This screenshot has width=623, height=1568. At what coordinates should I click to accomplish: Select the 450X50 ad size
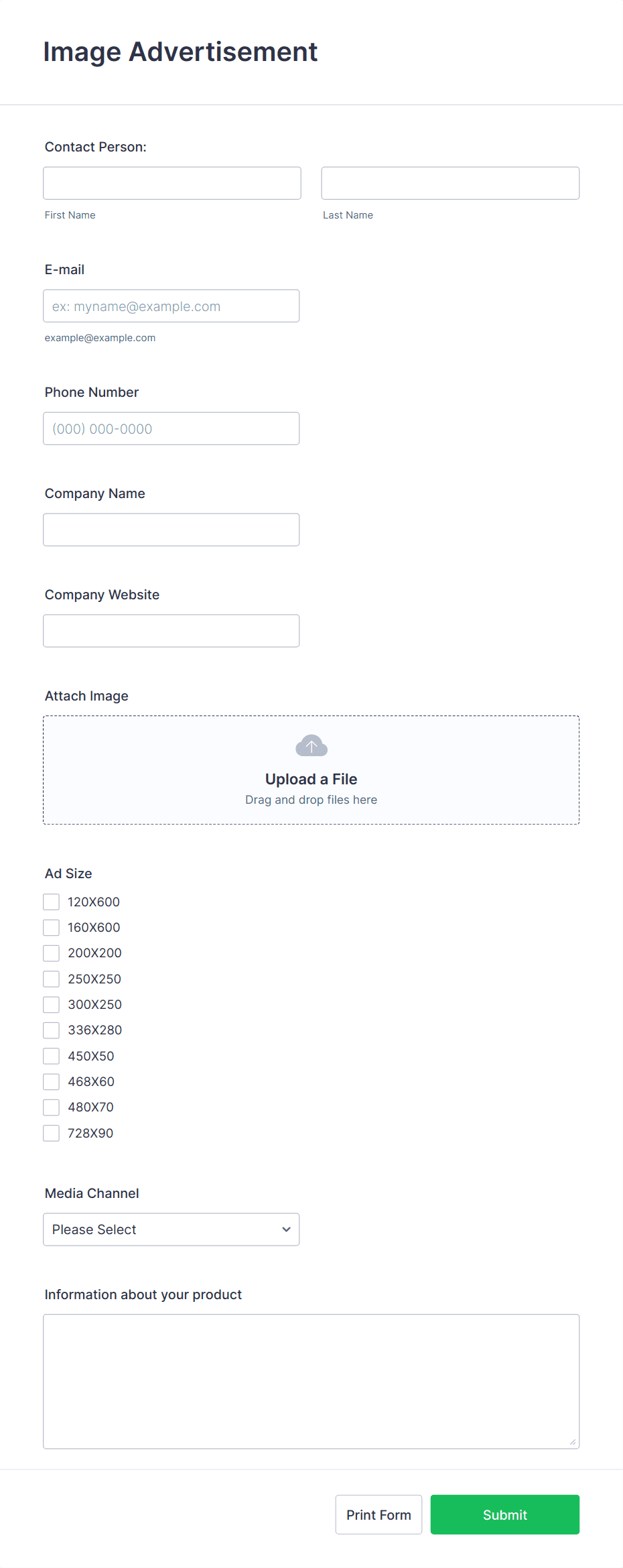pos(51,1055)
